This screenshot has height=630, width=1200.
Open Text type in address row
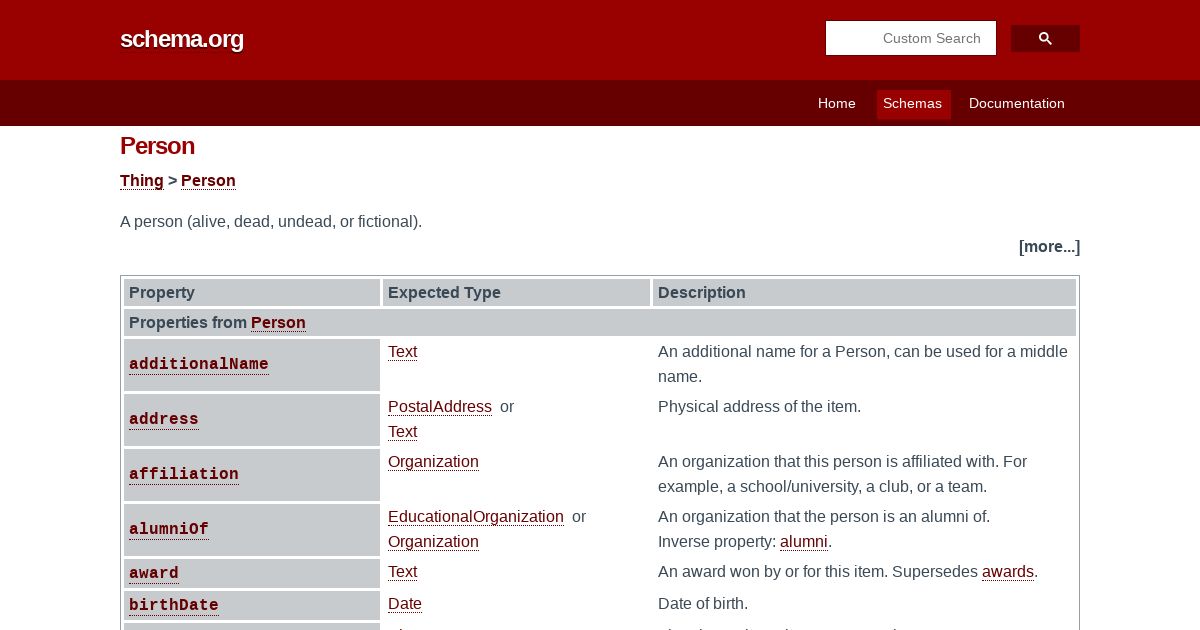(402, 432)
